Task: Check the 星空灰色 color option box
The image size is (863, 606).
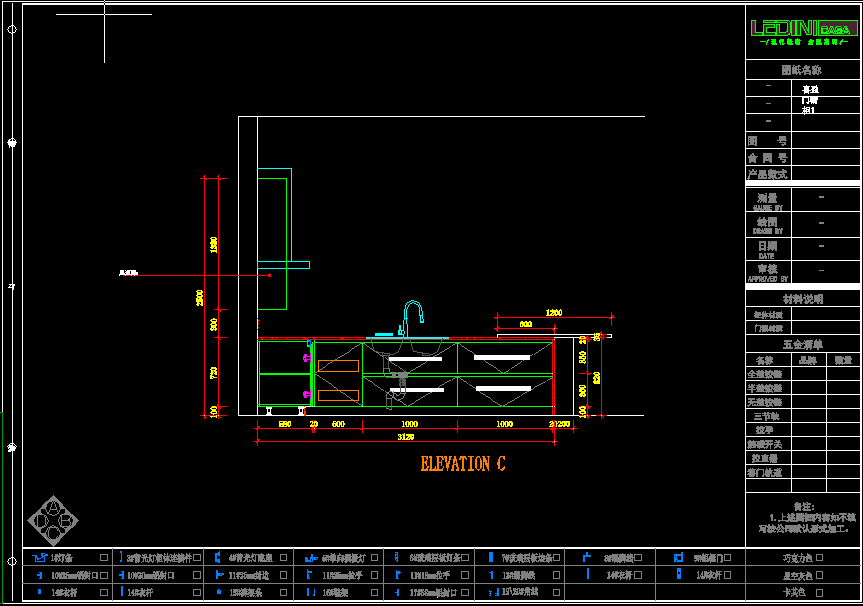Action: pos(820,575)
